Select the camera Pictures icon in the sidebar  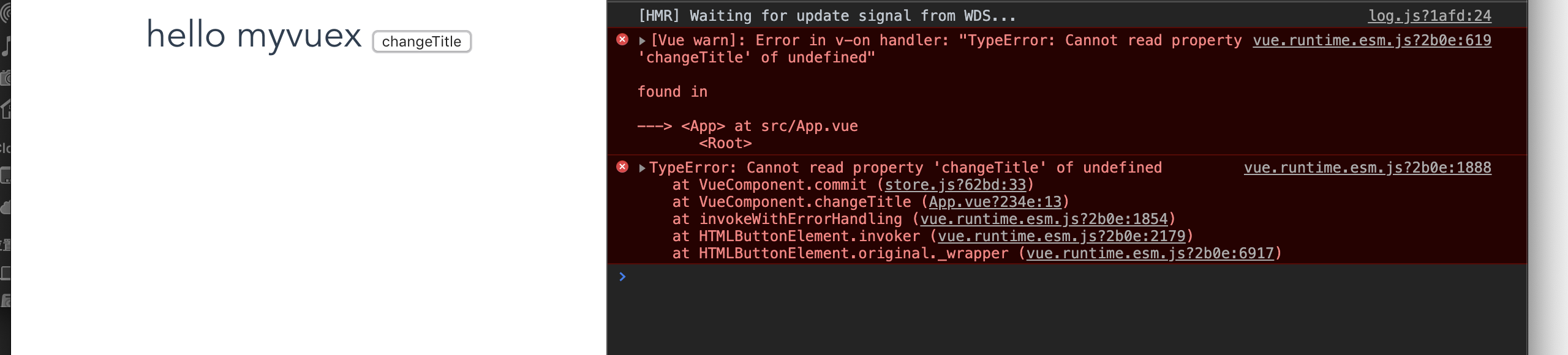point(6,78)
